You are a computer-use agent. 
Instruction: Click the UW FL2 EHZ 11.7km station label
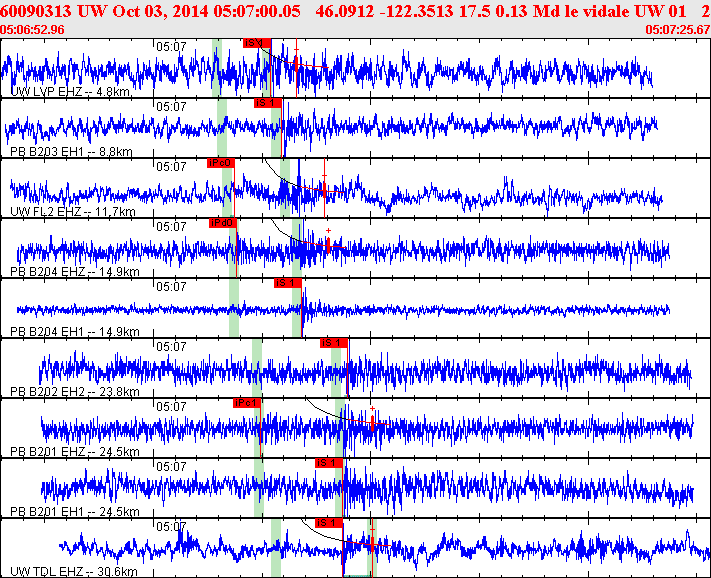pyautogui.click(x=72, y=211)
